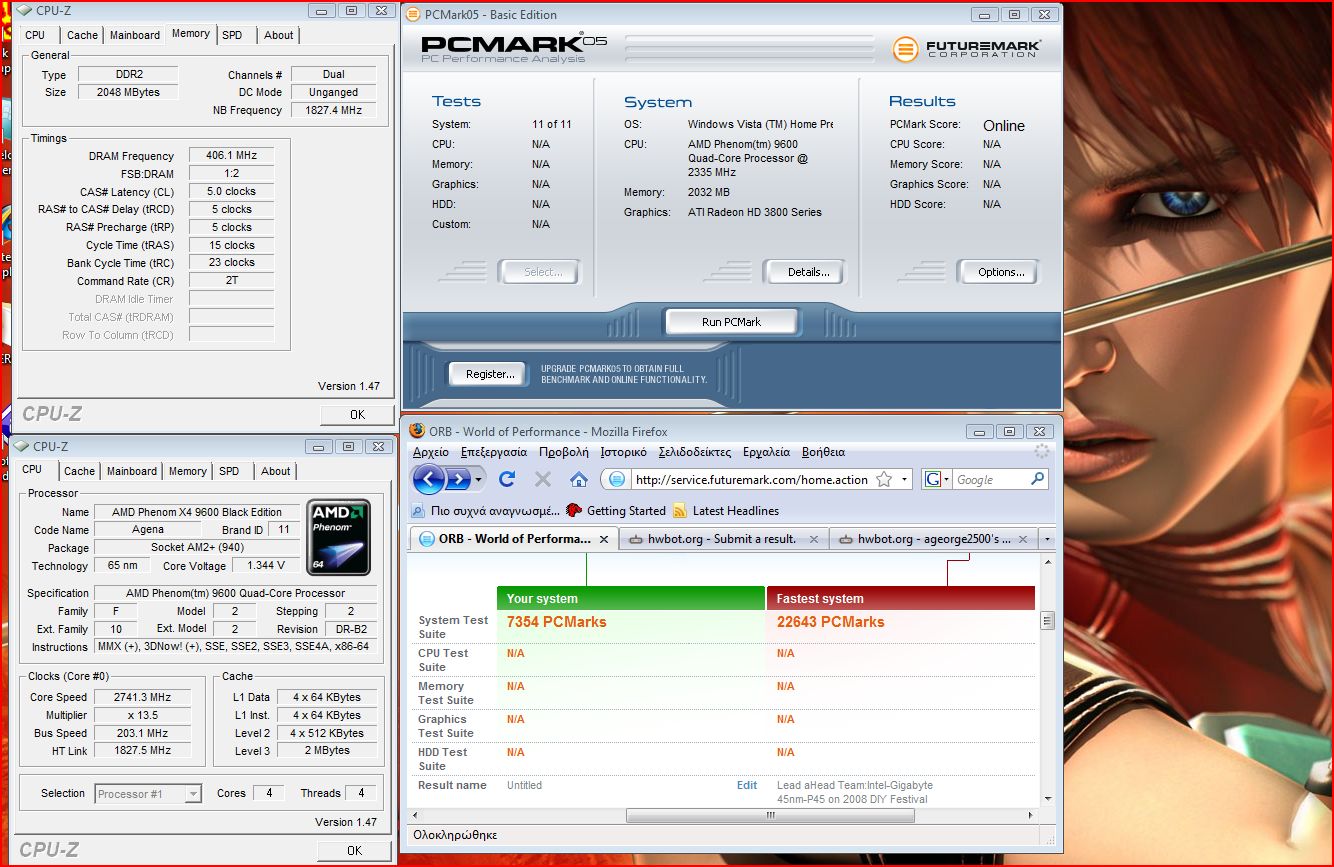This screenshot has width=1334, height=867.
Task: Click the page scrollbar down arrow
Action: tap(1047, 799)
